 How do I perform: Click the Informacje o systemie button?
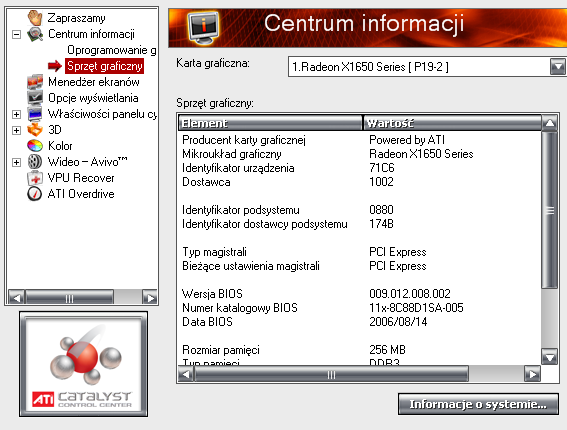(x=478, y=404)
